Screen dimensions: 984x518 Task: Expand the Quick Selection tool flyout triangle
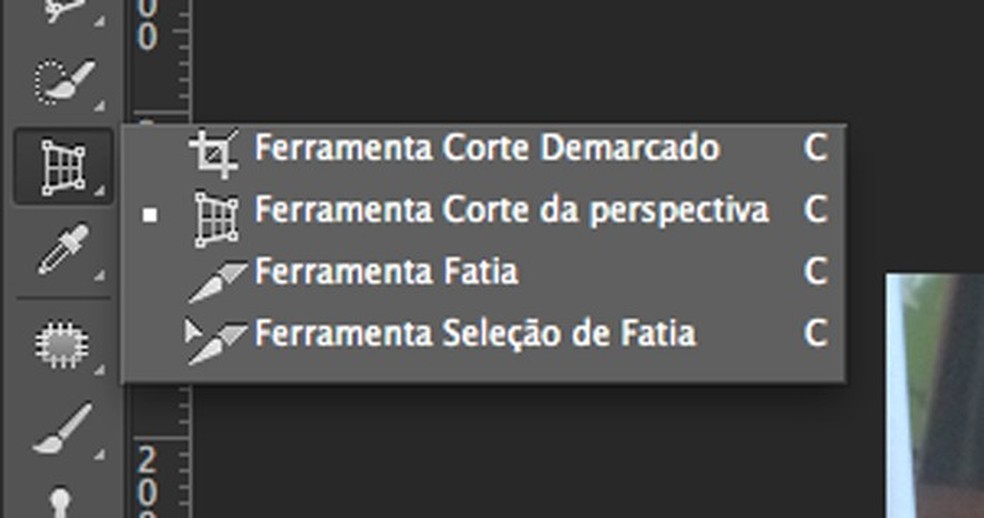tap(100, 104)
